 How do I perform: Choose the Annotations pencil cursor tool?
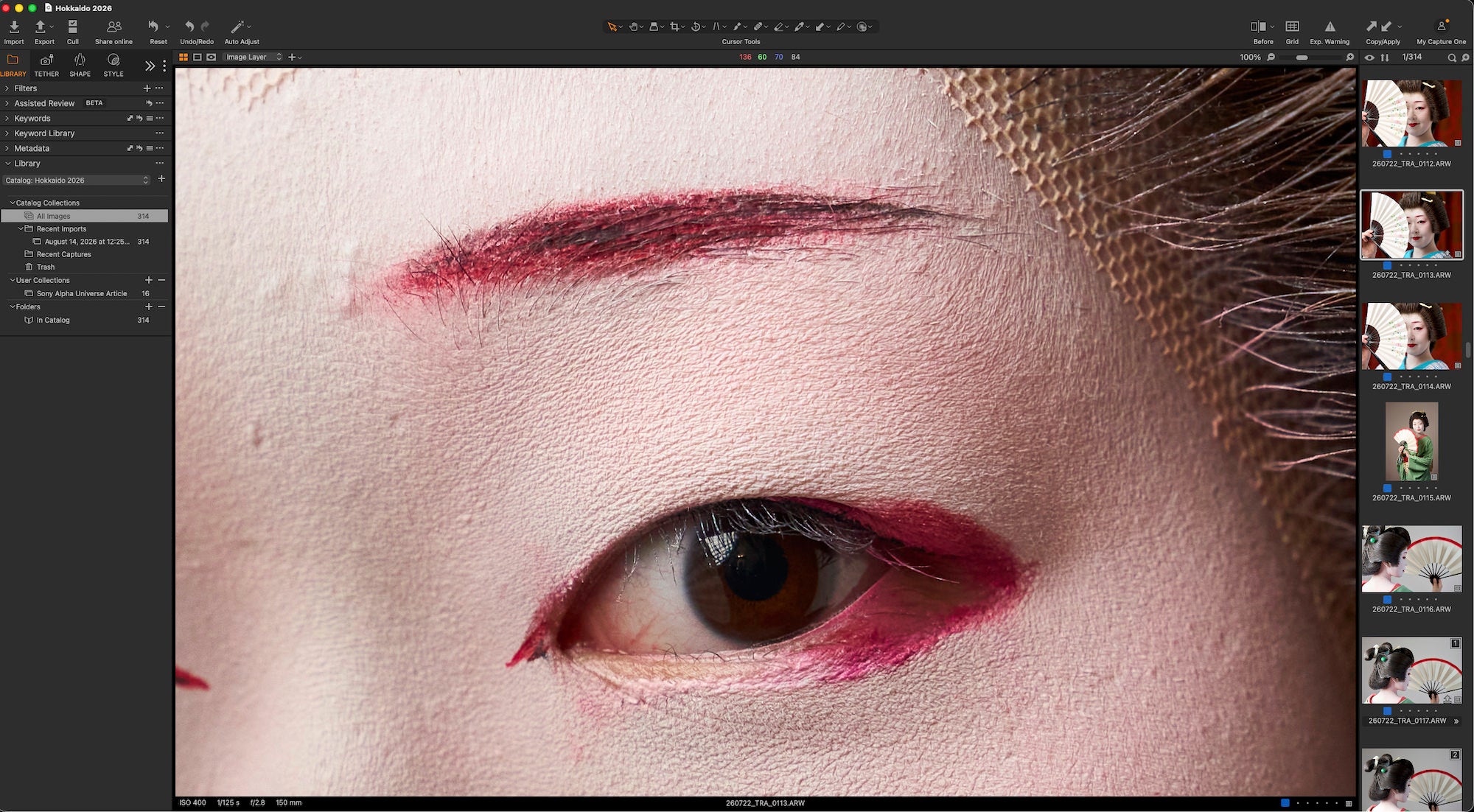point(840,27)
